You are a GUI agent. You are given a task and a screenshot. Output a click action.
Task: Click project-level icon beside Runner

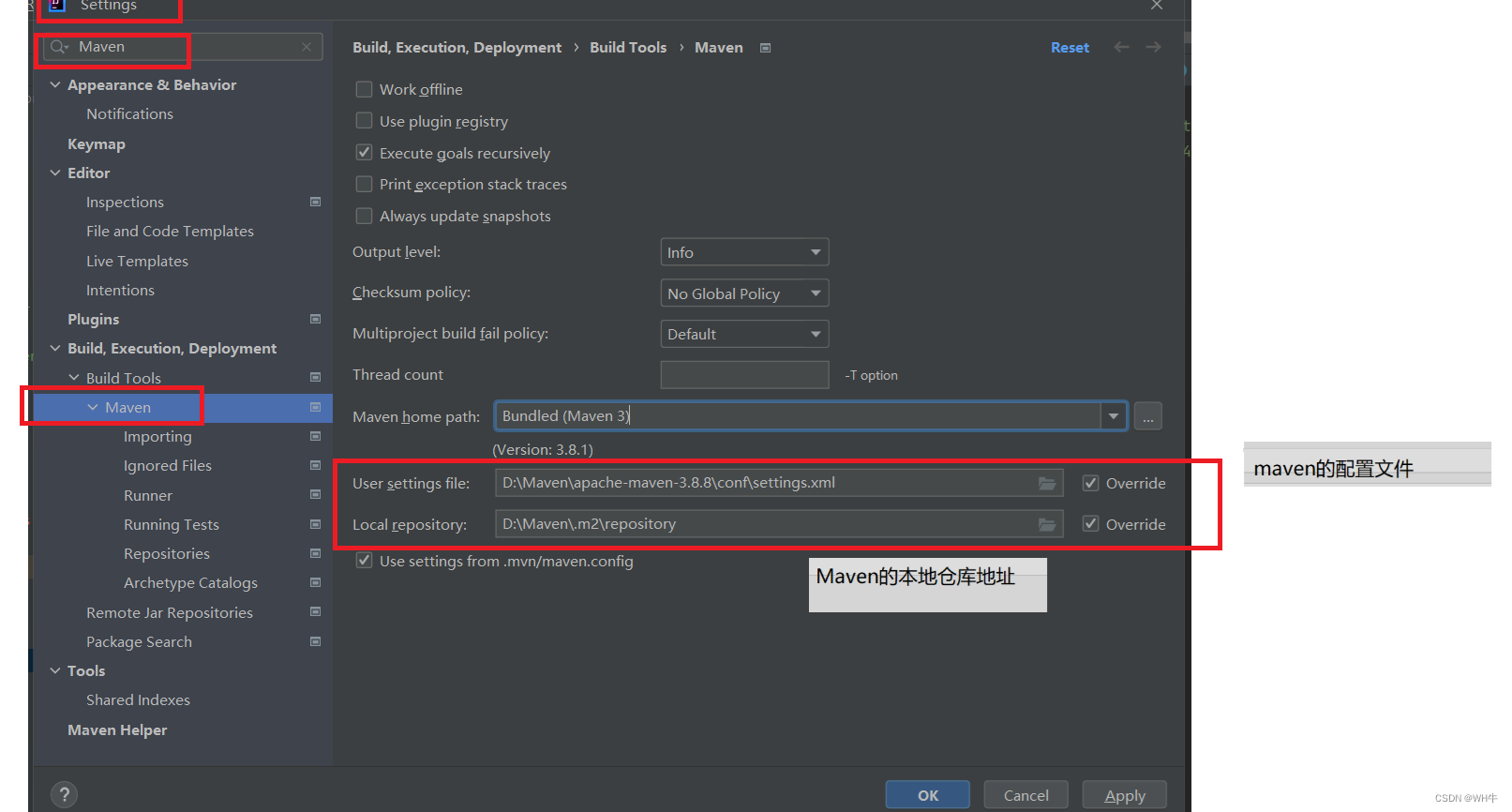pyautogui.click(x=316, y=494)
